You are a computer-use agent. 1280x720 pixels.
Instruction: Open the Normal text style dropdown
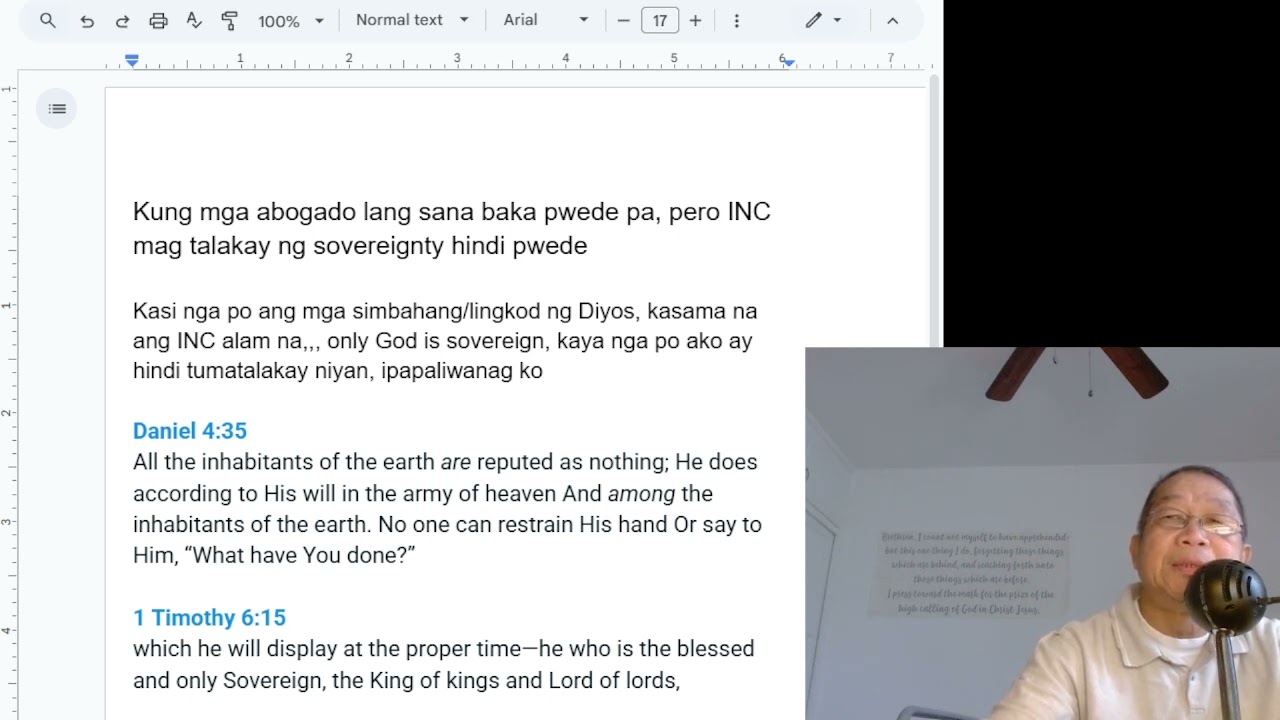pyautogui.click(x=412, y=20)
